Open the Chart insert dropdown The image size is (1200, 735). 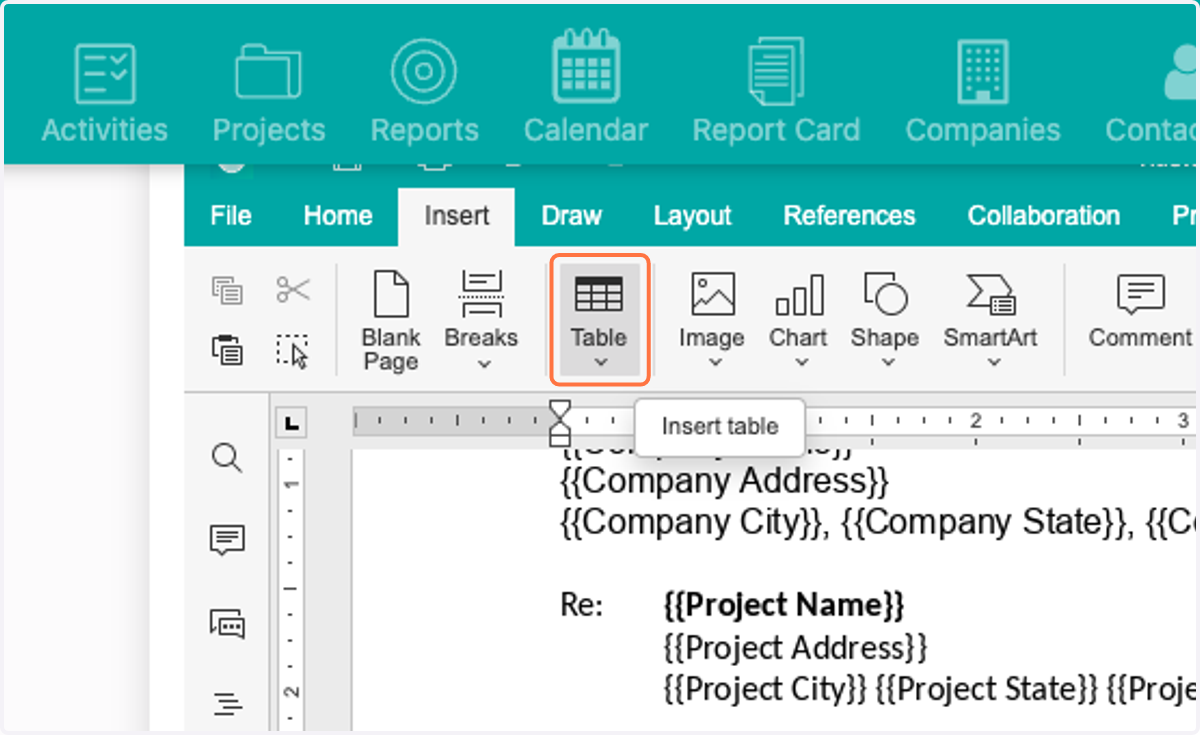tap(798, 321)
